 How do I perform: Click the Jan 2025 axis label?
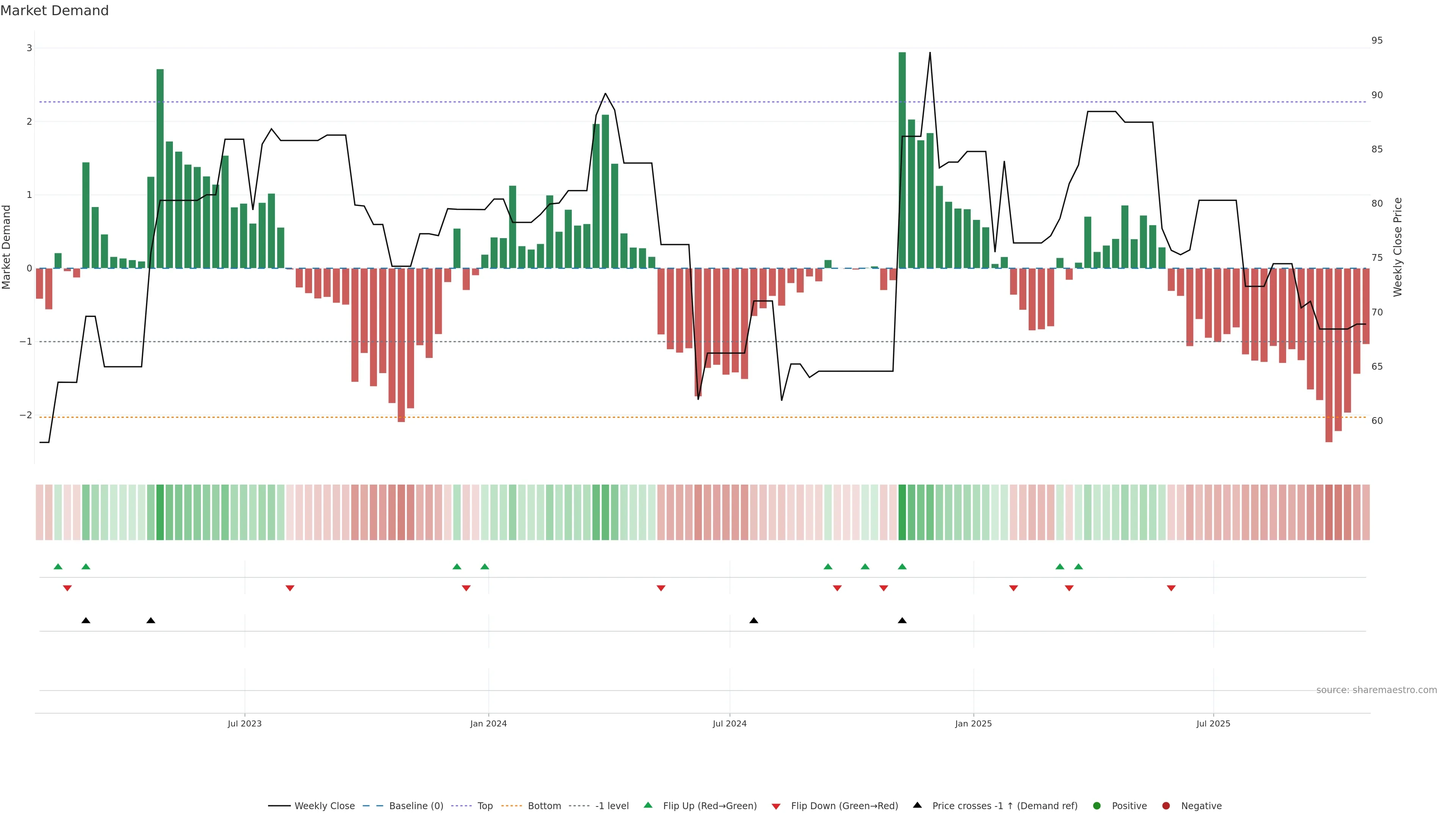coord(973,723)
